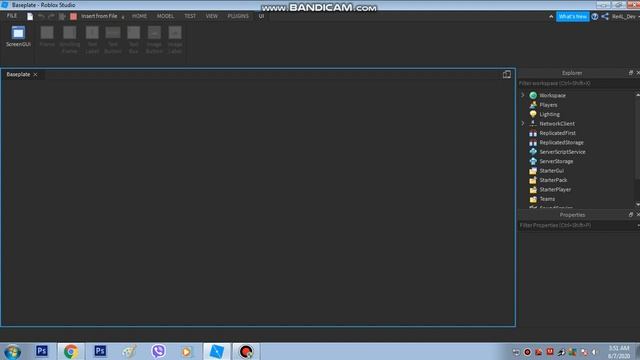
Task: Select the ReplicatedFirst icon
Action: (533, 133)
